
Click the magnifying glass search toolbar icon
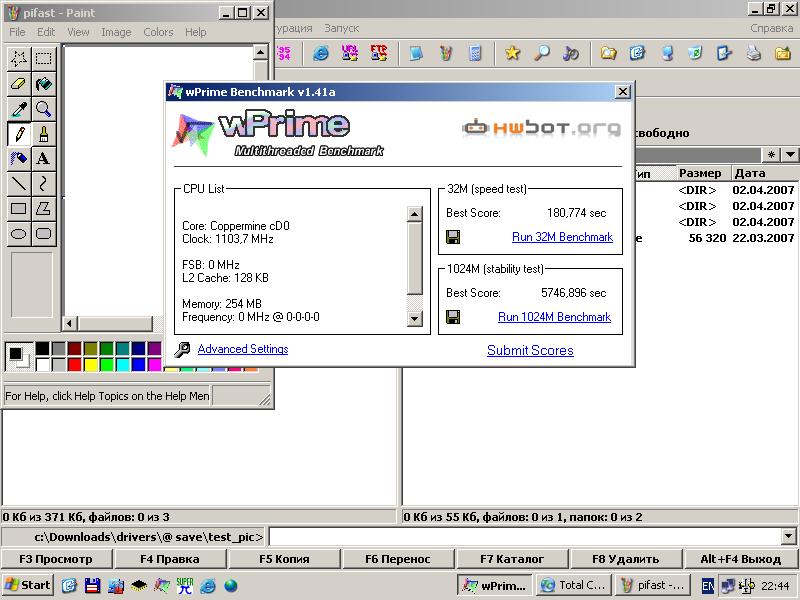[542, 53]
